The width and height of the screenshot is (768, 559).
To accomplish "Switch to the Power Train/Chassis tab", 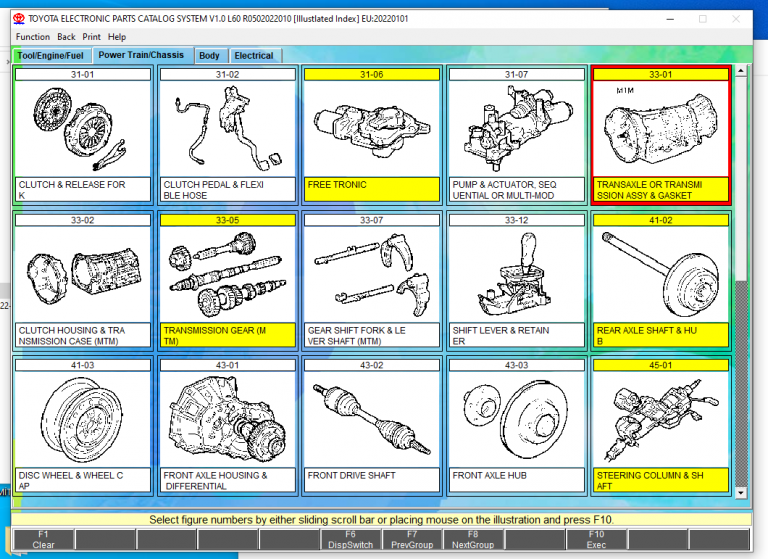I will [141, 55].
